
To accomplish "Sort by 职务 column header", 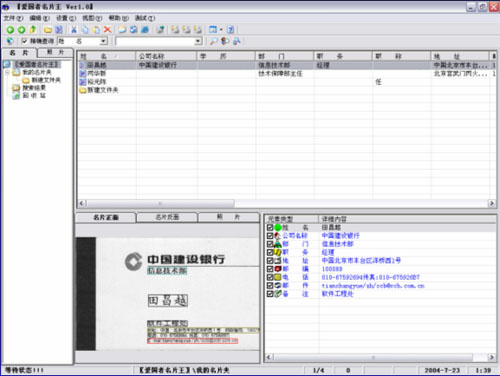I will pyautogui.click(x=343, y=56).
